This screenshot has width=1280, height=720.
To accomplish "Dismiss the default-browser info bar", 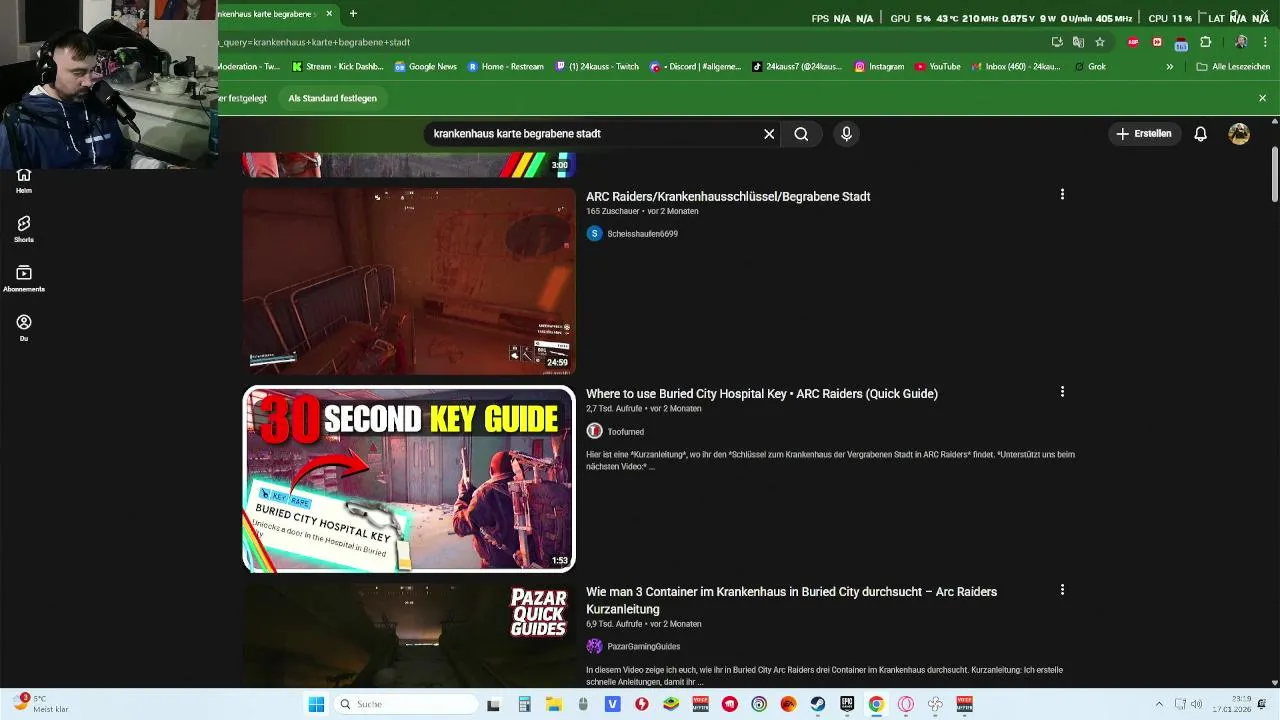I will 1262,98.
